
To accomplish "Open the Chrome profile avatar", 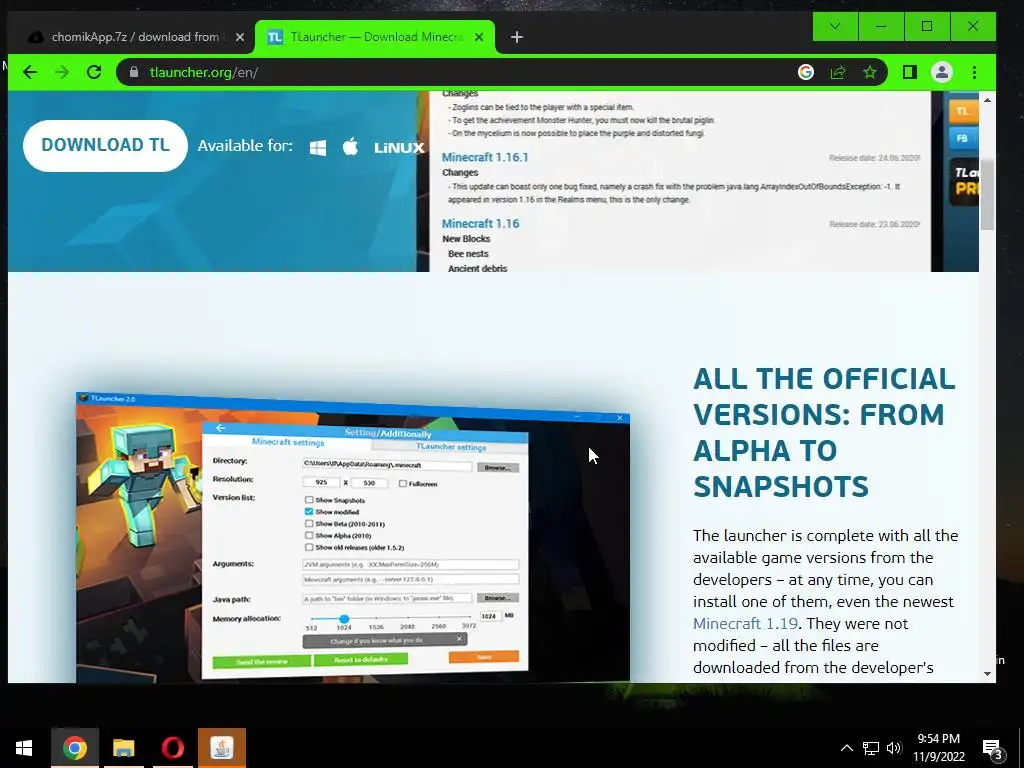I will point(942,72).
